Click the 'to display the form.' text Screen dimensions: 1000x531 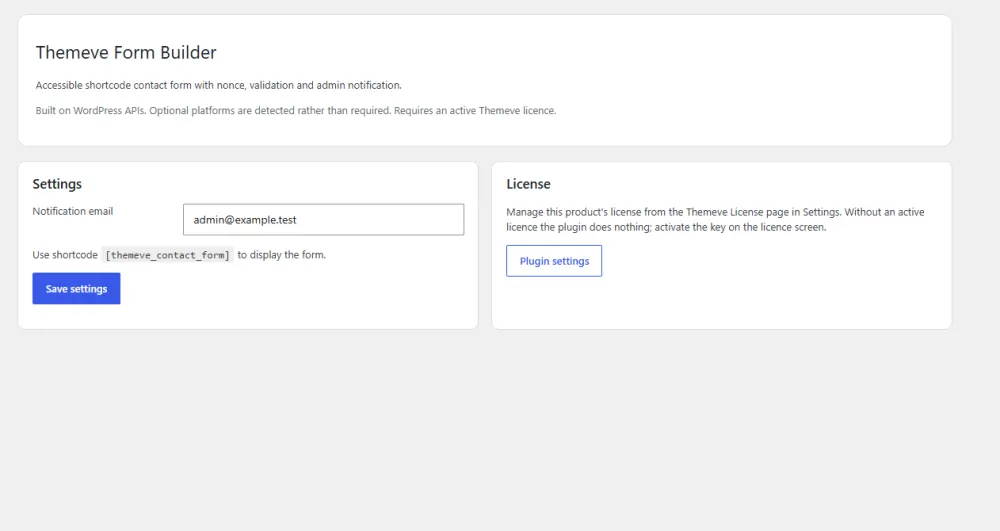point(281,254)
